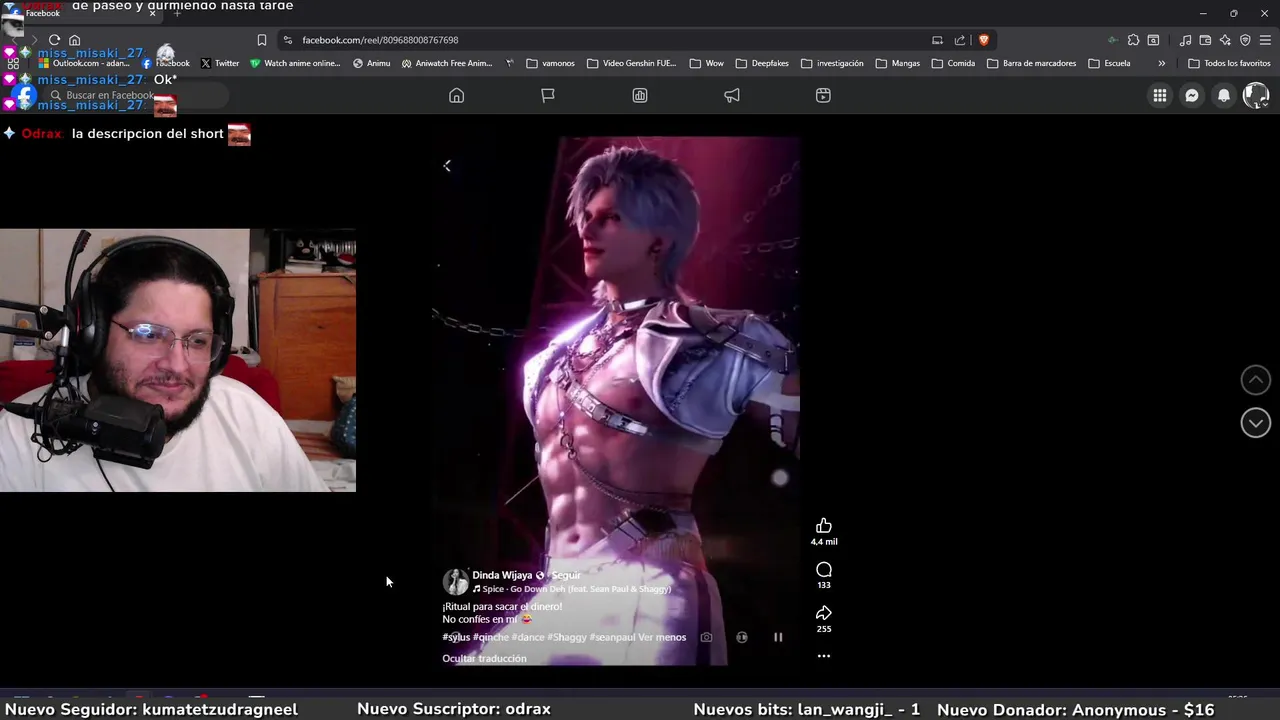Viewport: 1280px width, 720px height.
Task: Open the #seanpaul hashtag
Action: (x=612, y=637)
